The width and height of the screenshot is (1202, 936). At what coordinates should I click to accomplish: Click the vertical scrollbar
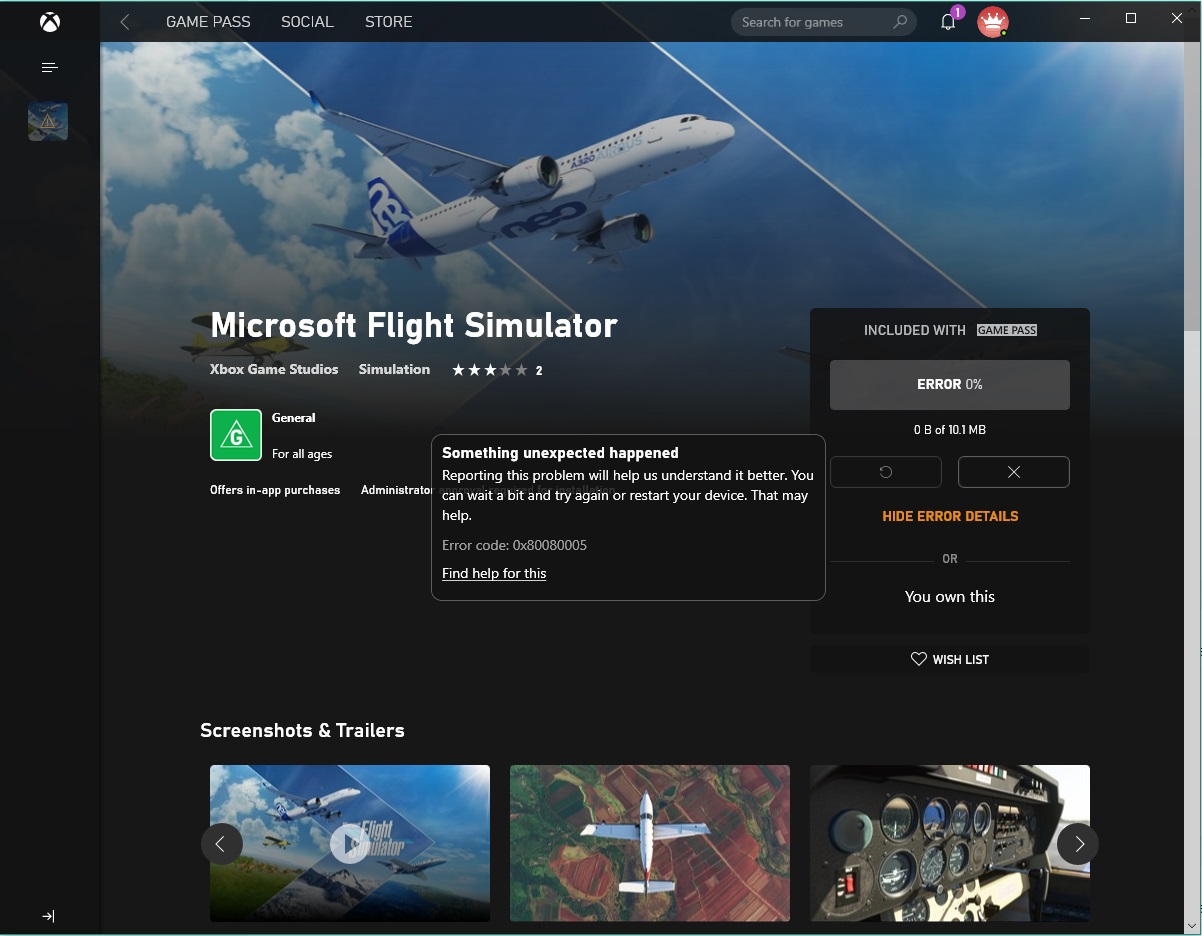click(1192, 186)
